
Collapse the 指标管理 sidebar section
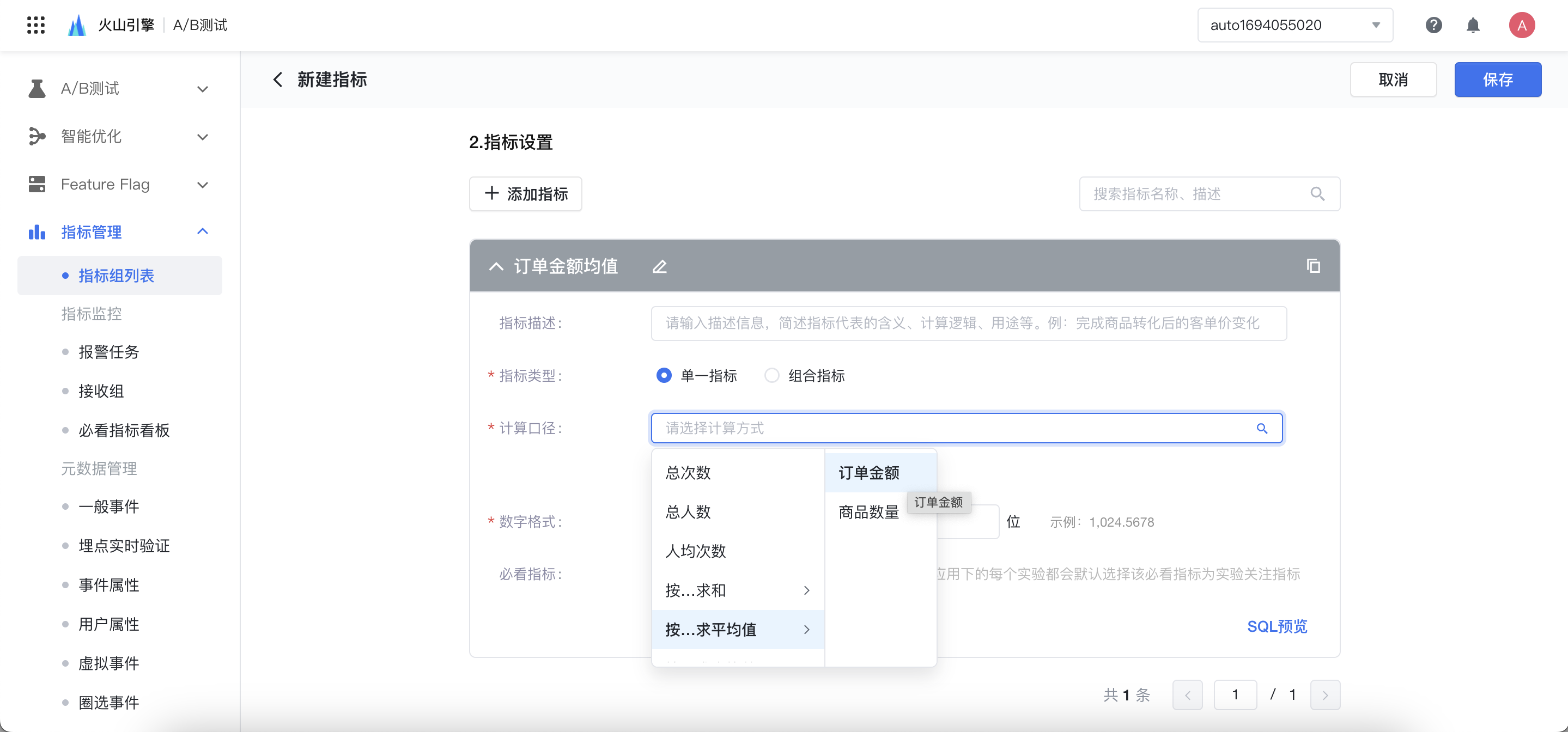pos(203,231)
